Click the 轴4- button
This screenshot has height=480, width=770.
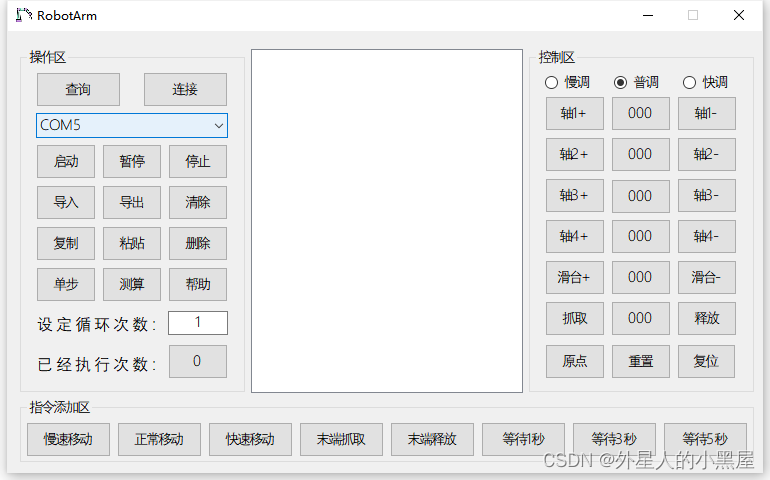(x=707, y=236)
